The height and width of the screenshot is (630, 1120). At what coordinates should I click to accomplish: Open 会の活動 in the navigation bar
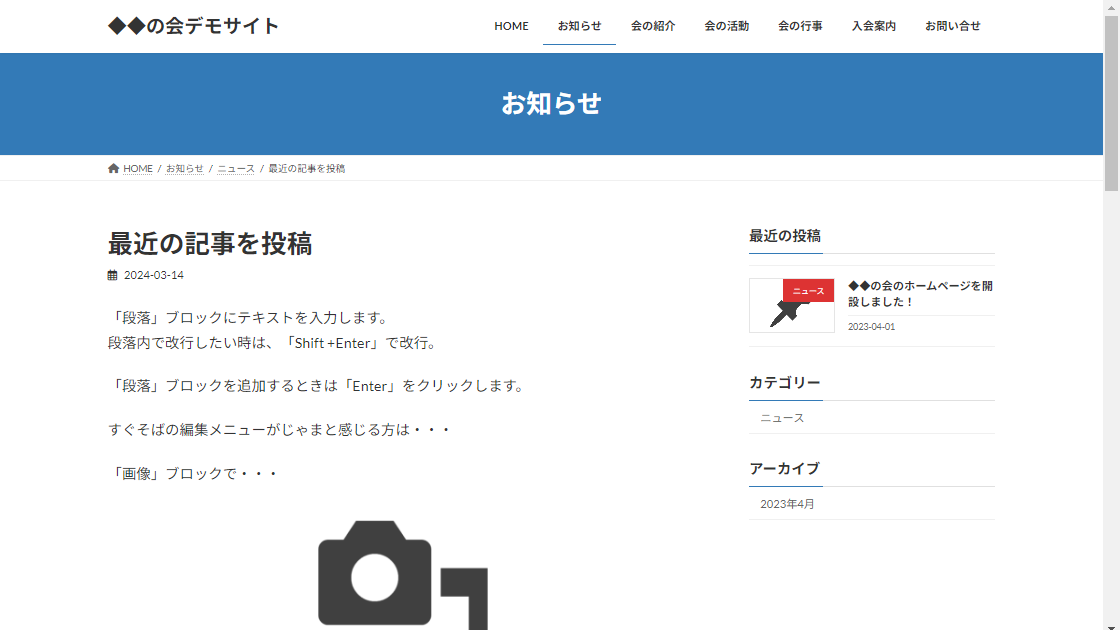click(x=726, y=26)
